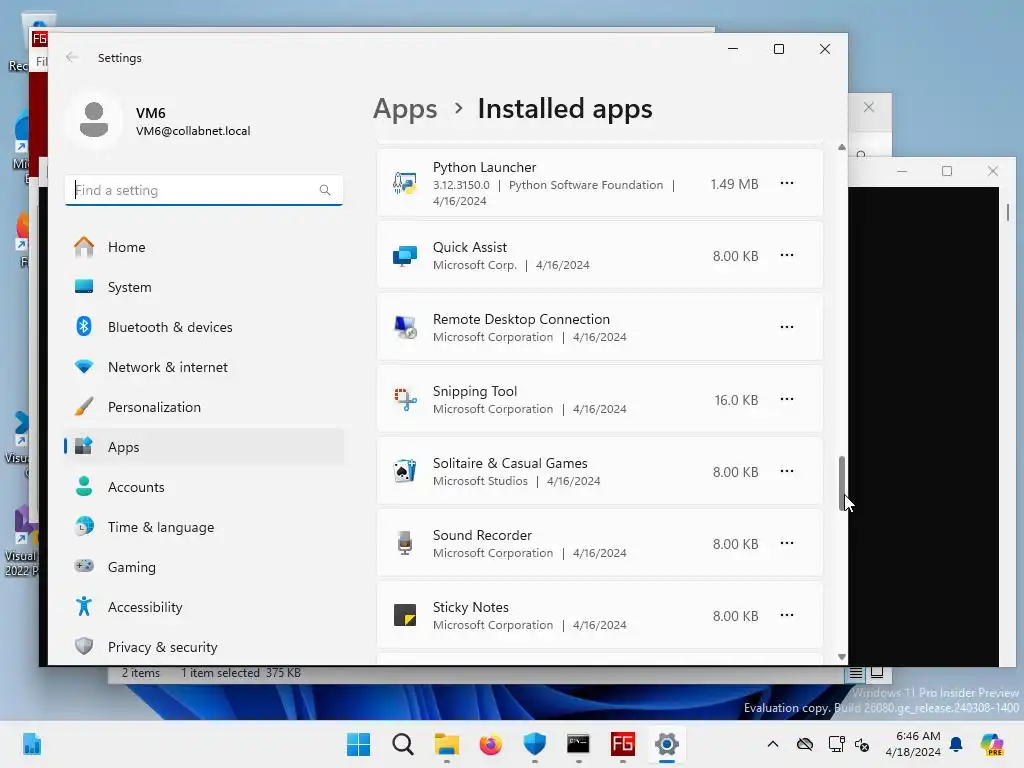The height and width of the screenshot is (768, 1024).
Task: Open the taskbar clock and date
Action: pos(913,744)
